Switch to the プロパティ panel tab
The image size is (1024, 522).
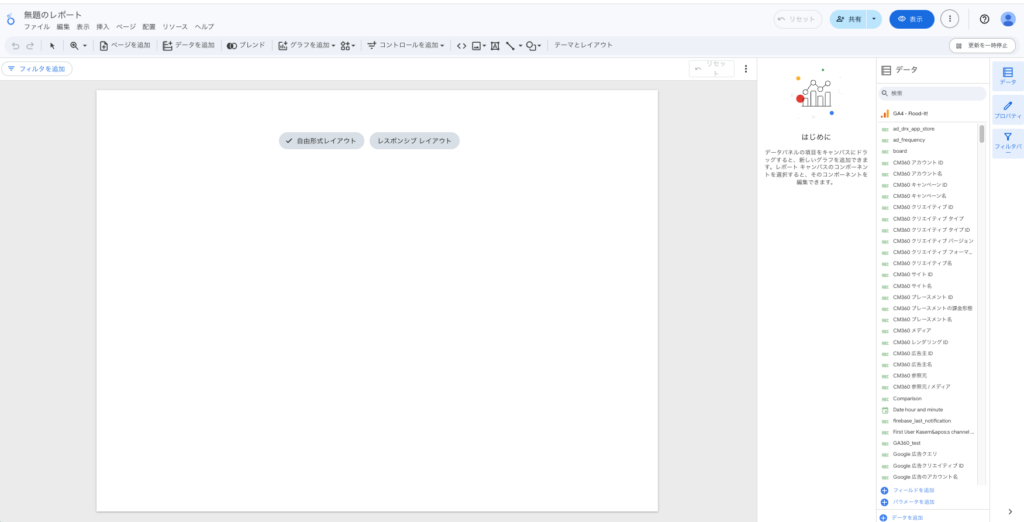click(x=1007, y=110)
